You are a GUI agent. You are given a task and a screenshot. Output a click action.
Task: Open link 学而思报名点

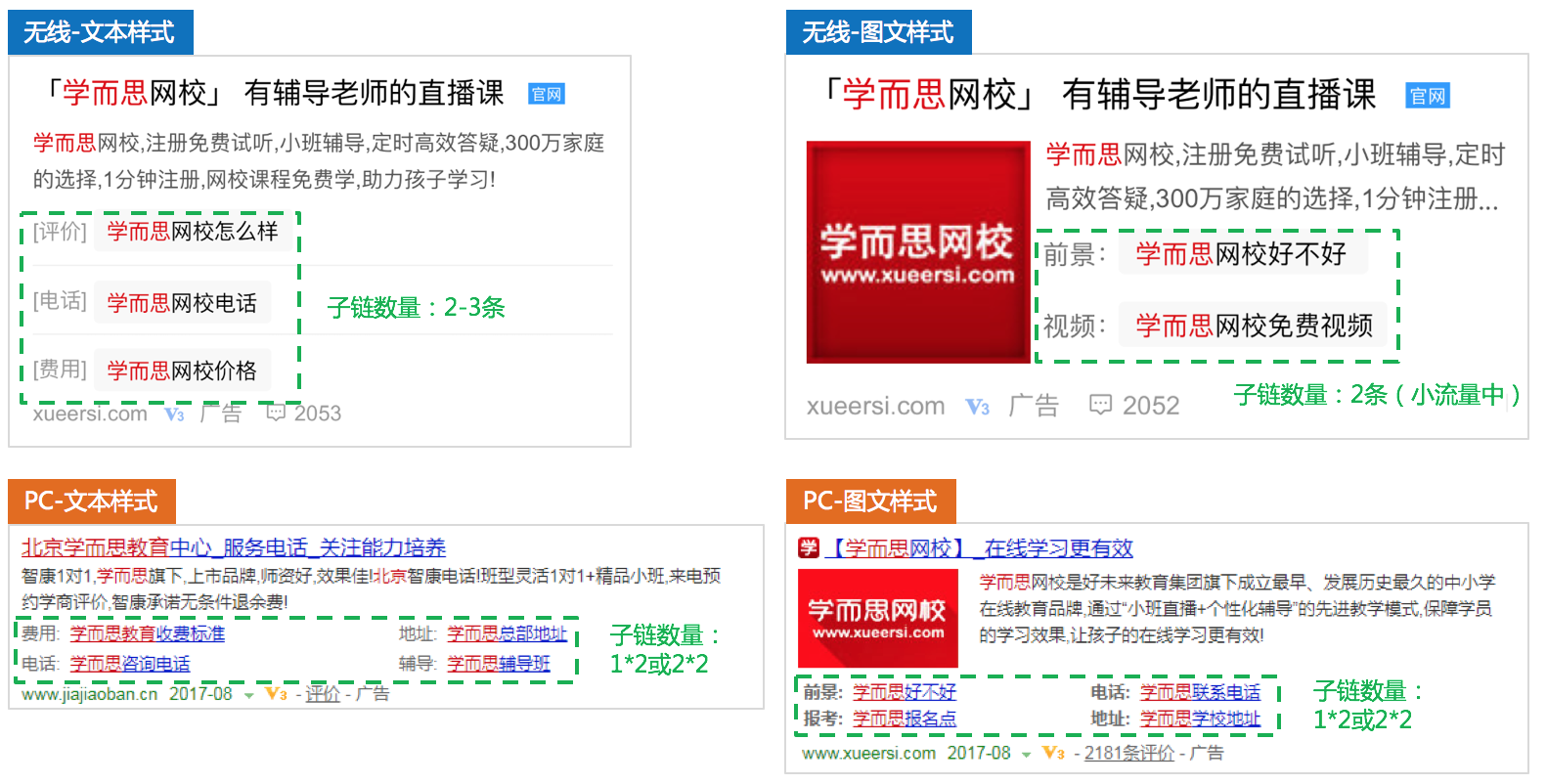pyautogui.click(x=905, y=719)
